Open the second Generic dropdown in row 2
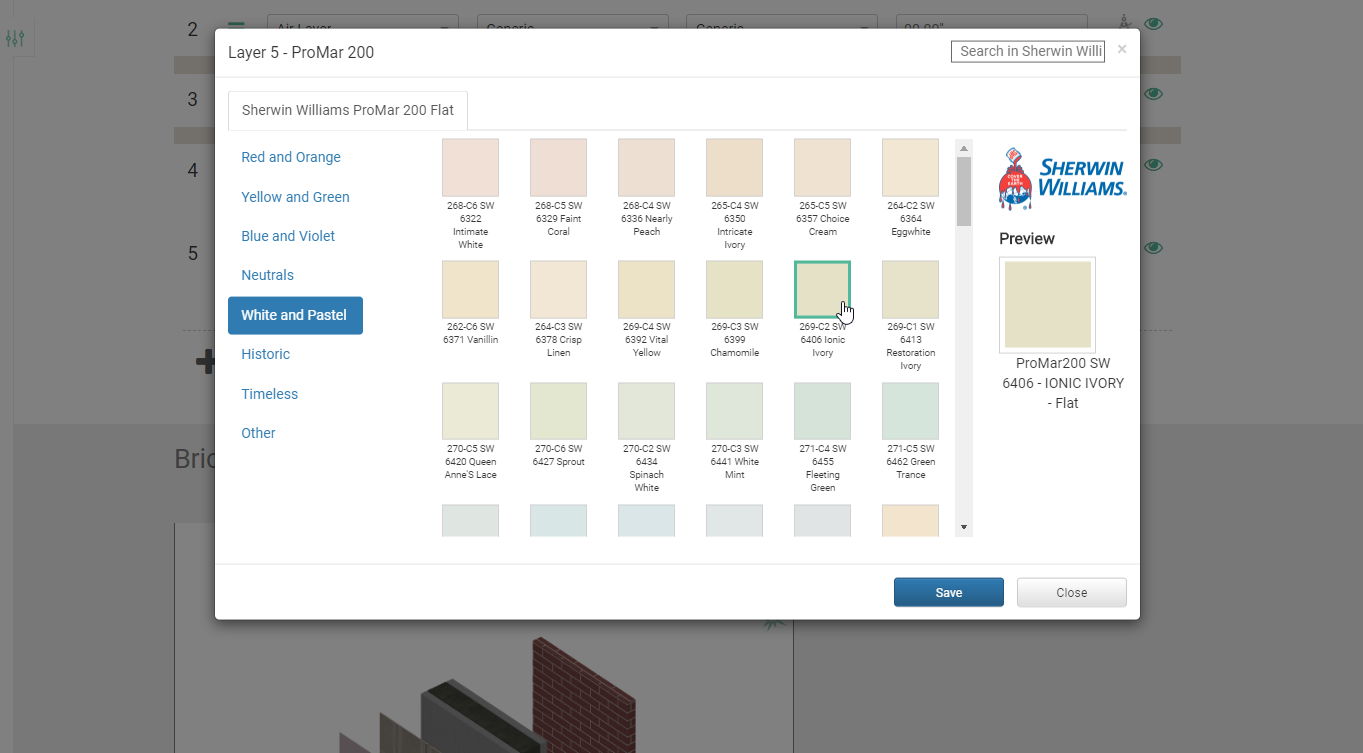Image resolution: width=1363 pixels, height=753 pixels. click(782, 28)
